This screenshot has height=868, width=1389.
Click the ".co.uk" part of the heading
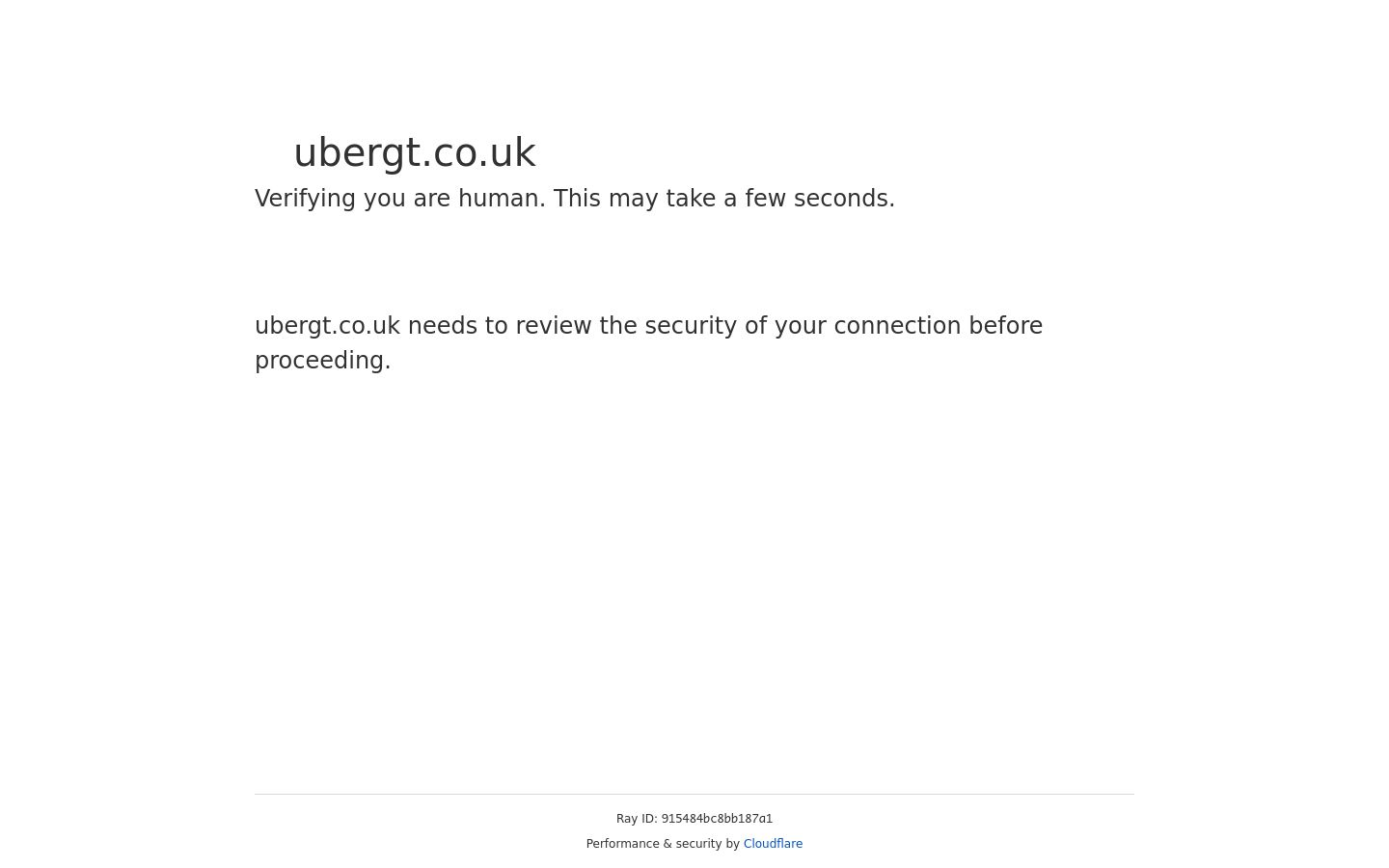pyautogui.click(x=479, y=152)
